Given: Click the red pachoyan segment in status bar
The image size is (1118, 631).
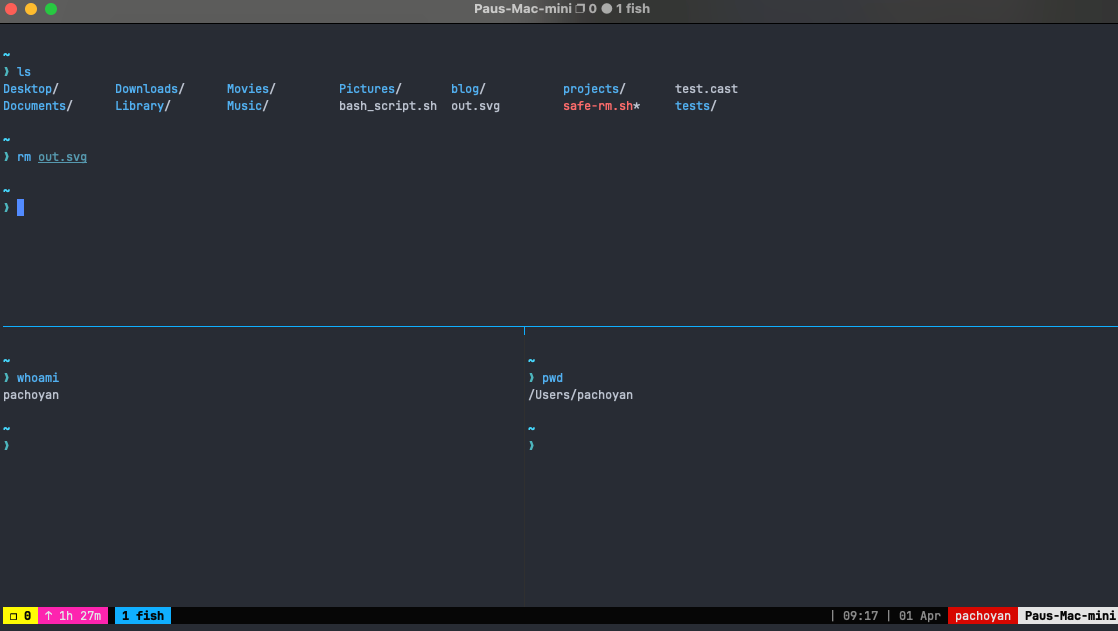Looking at the screenshot, I should [x=982, y=615].
